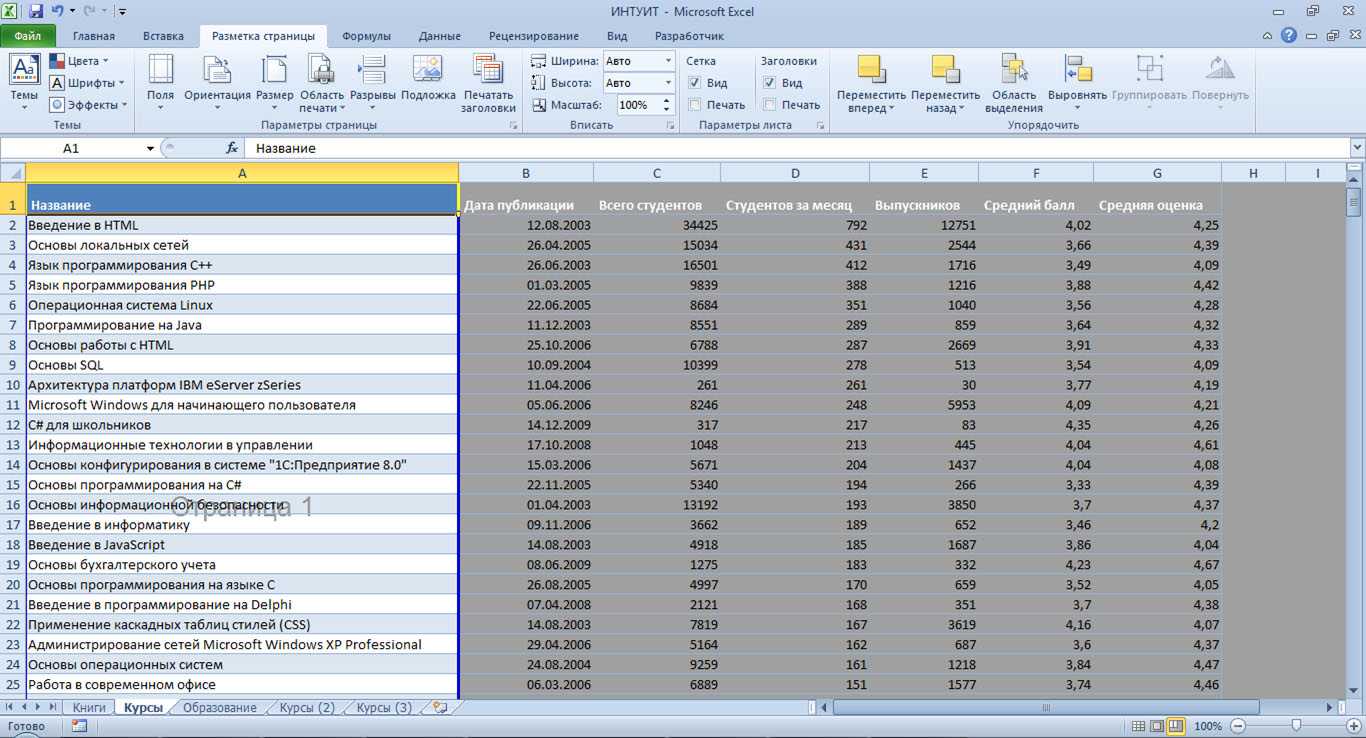
Task: Switch to Formulas (Формулы) tab
Action: coord(366,36)
